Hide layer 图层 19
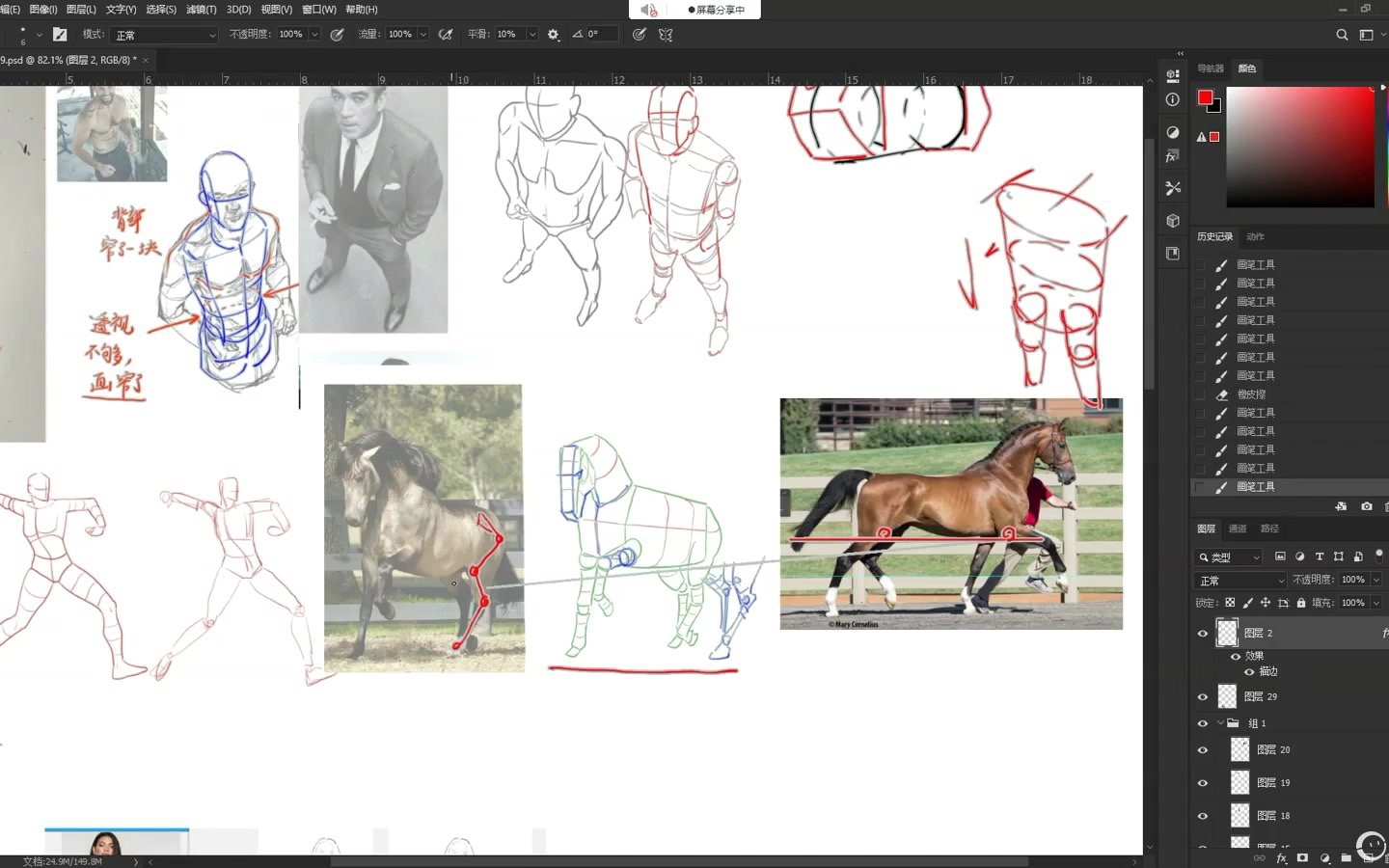The width and height of the screenshot is (1389, 868). pos(1202,783)
